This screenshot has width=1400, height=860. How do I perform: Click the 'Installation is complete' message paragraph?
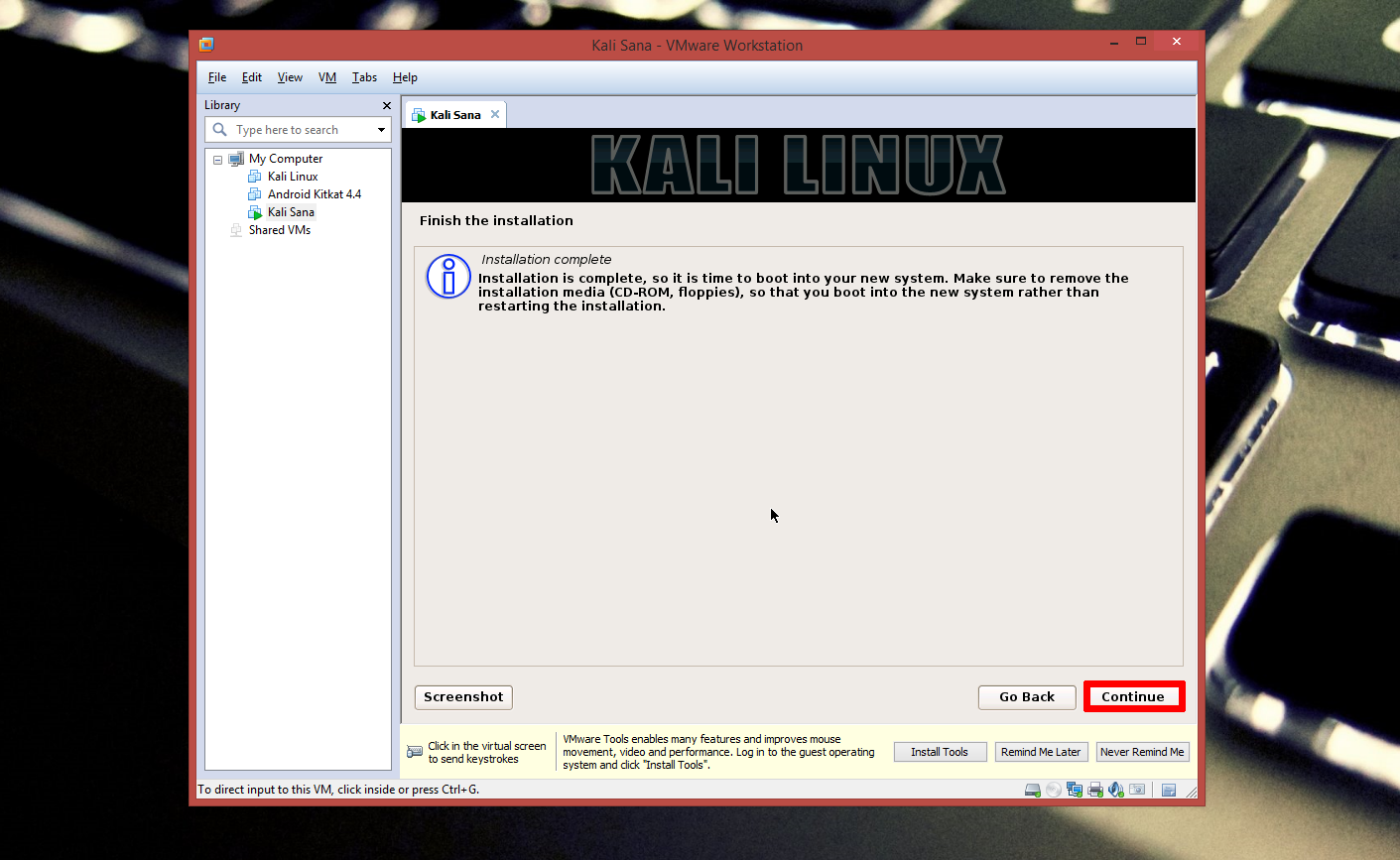pos(804,293)
